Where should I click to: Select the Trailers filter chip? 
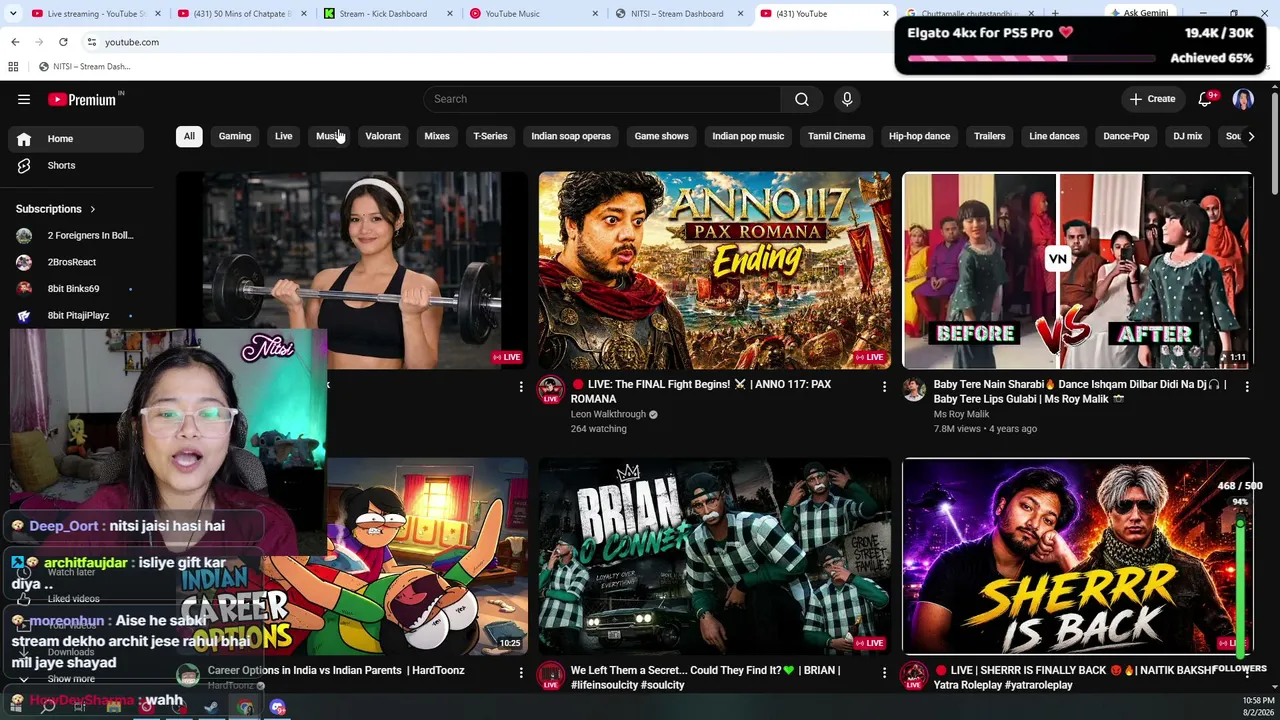coord(990,136)
